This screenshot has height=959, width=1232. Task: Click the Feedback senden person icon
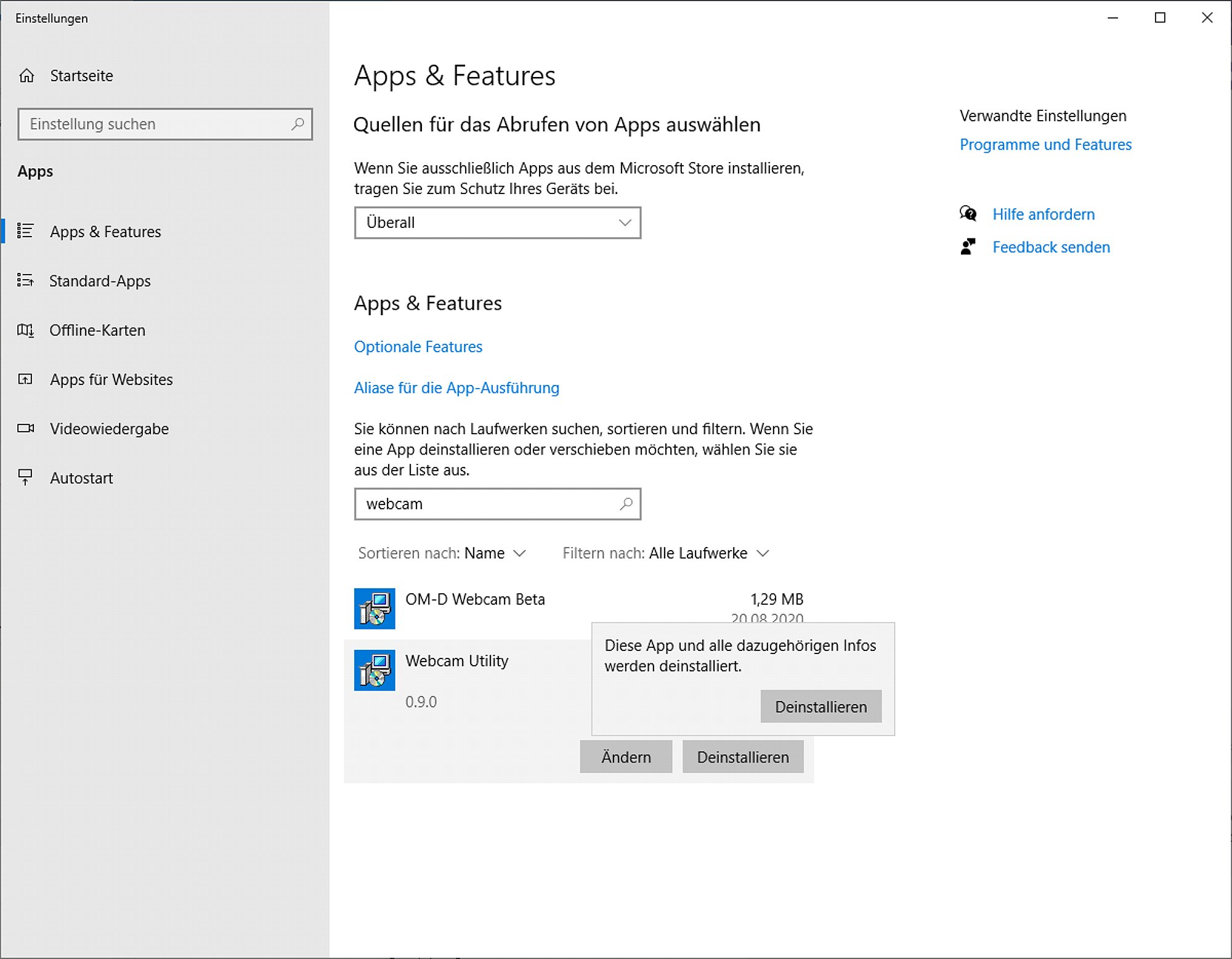pyautogui.click(x=968, y=247)
